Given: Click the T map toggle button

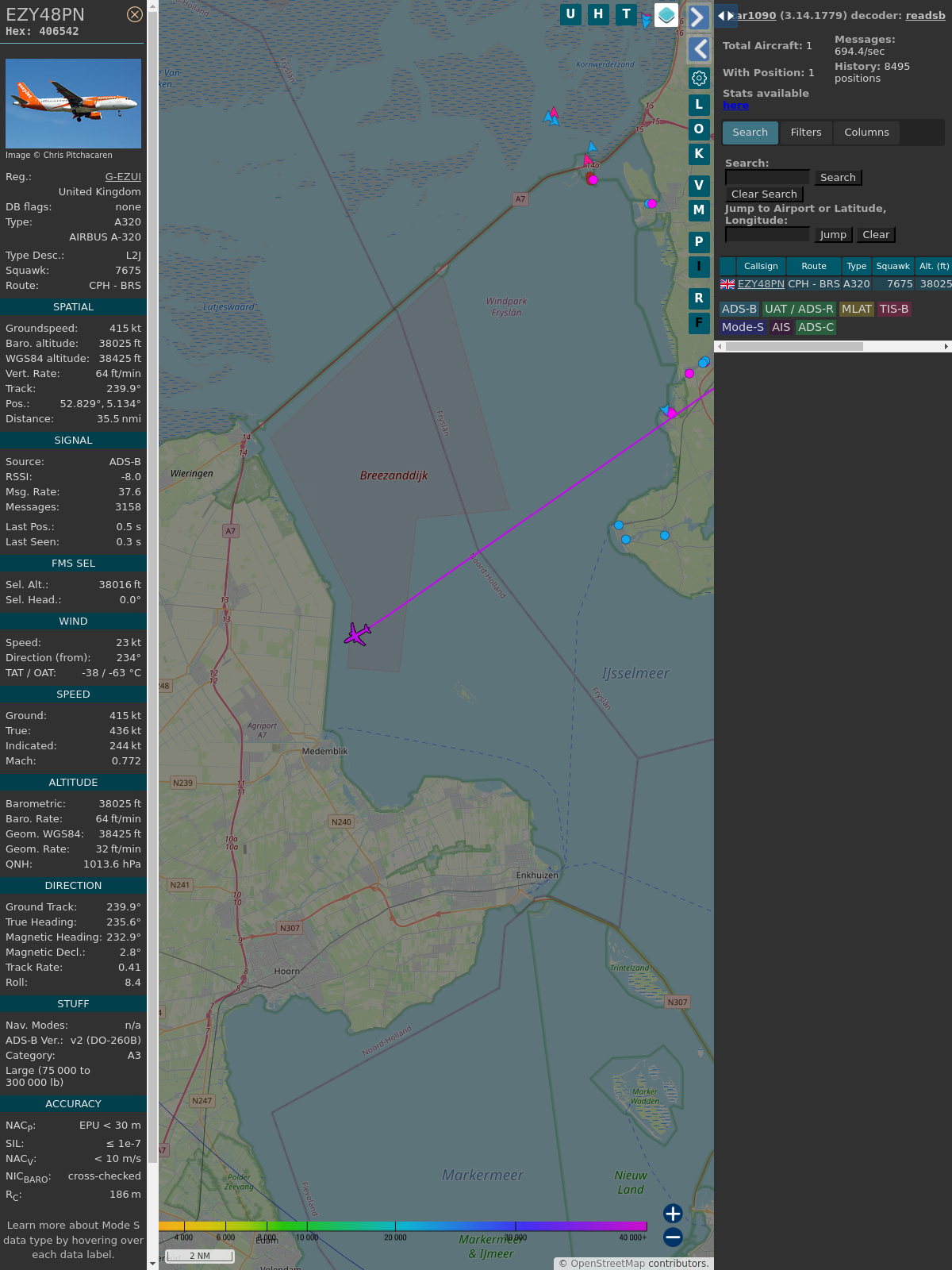Looking at the screenshot, I should click(626, 14).
